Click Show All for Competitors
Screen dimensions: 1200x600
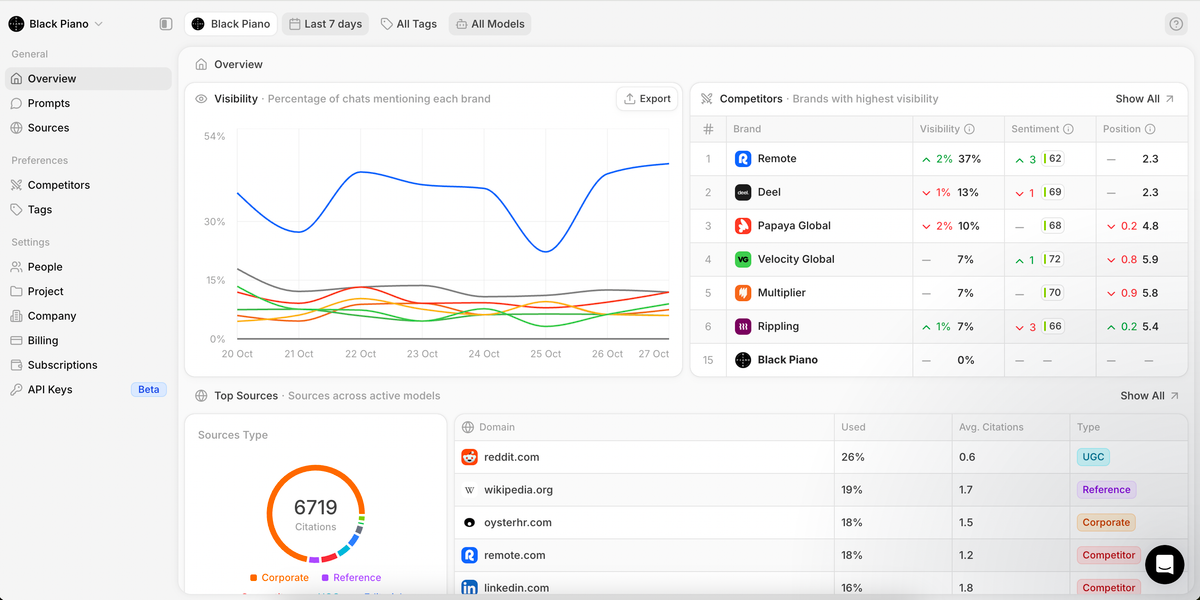tap(1145, 99)
